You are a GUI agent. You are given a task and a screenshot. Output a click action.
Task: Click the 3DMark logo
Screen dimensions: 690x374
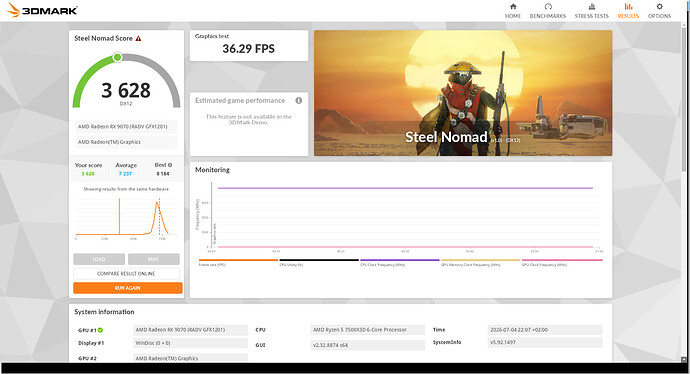tap(42, 10)
